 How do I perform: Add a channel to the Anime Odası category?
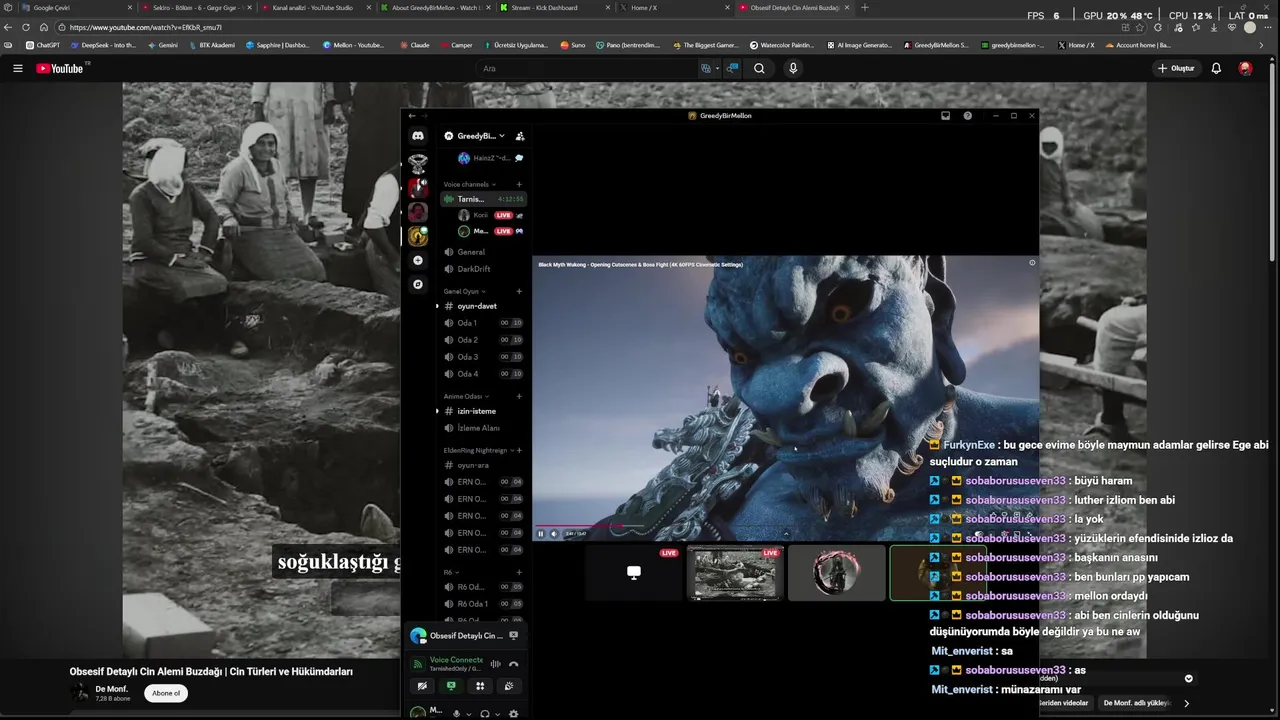(518, 396)
